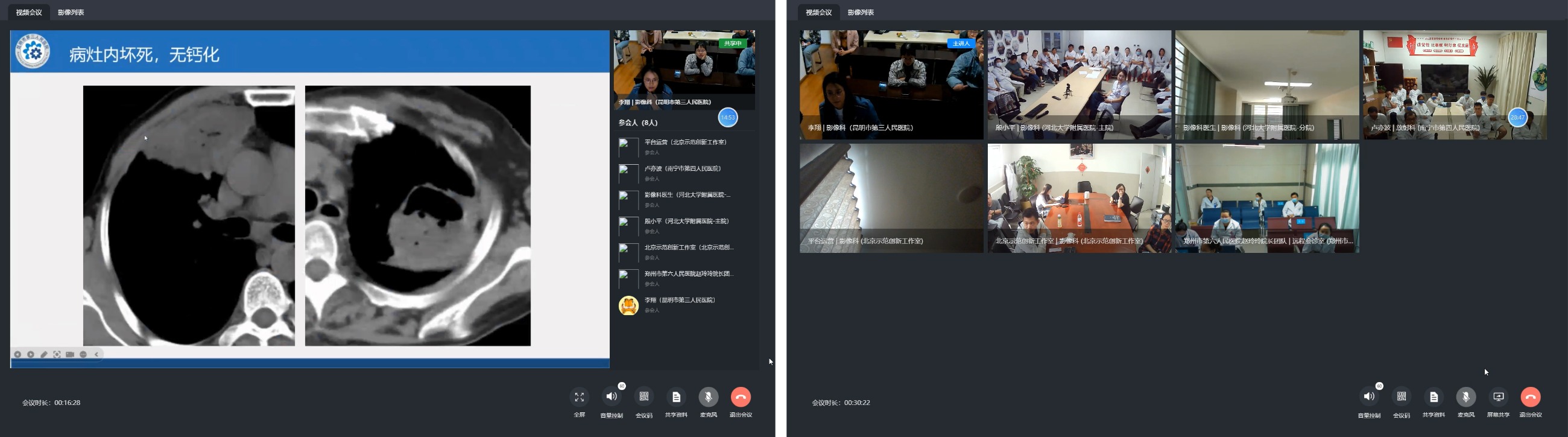The height and width of the screenshot is (437, 1568).
Task: Toggle 麦克风 microphone mute in left window
Action: click(709, 397)
